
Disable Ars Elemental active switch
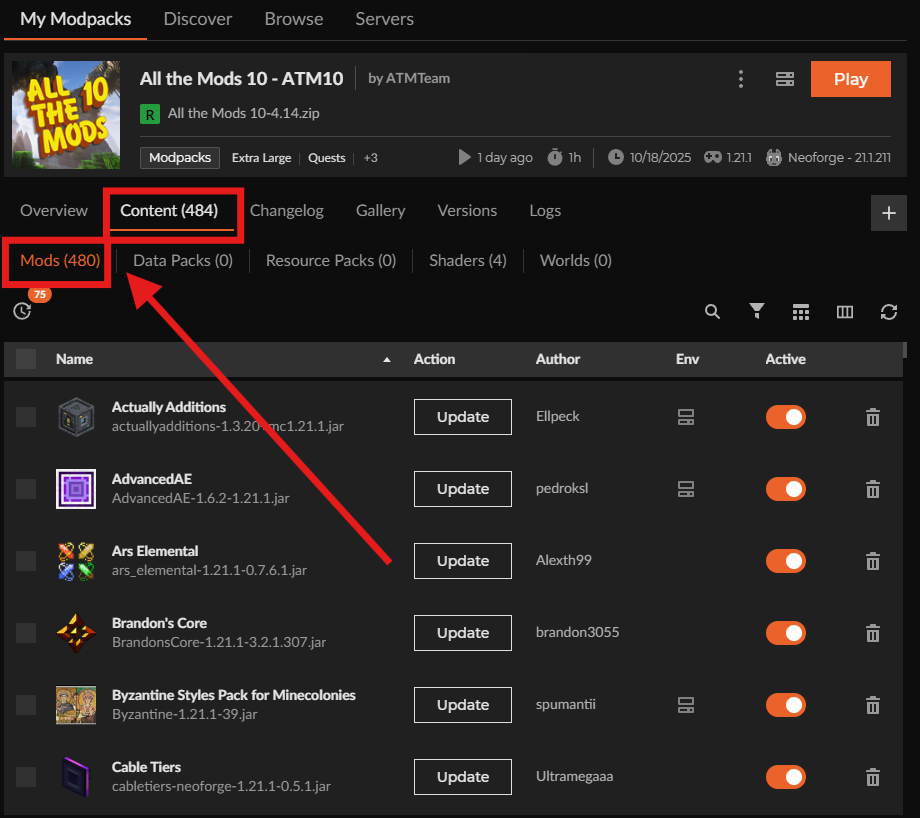click(786, 561)
